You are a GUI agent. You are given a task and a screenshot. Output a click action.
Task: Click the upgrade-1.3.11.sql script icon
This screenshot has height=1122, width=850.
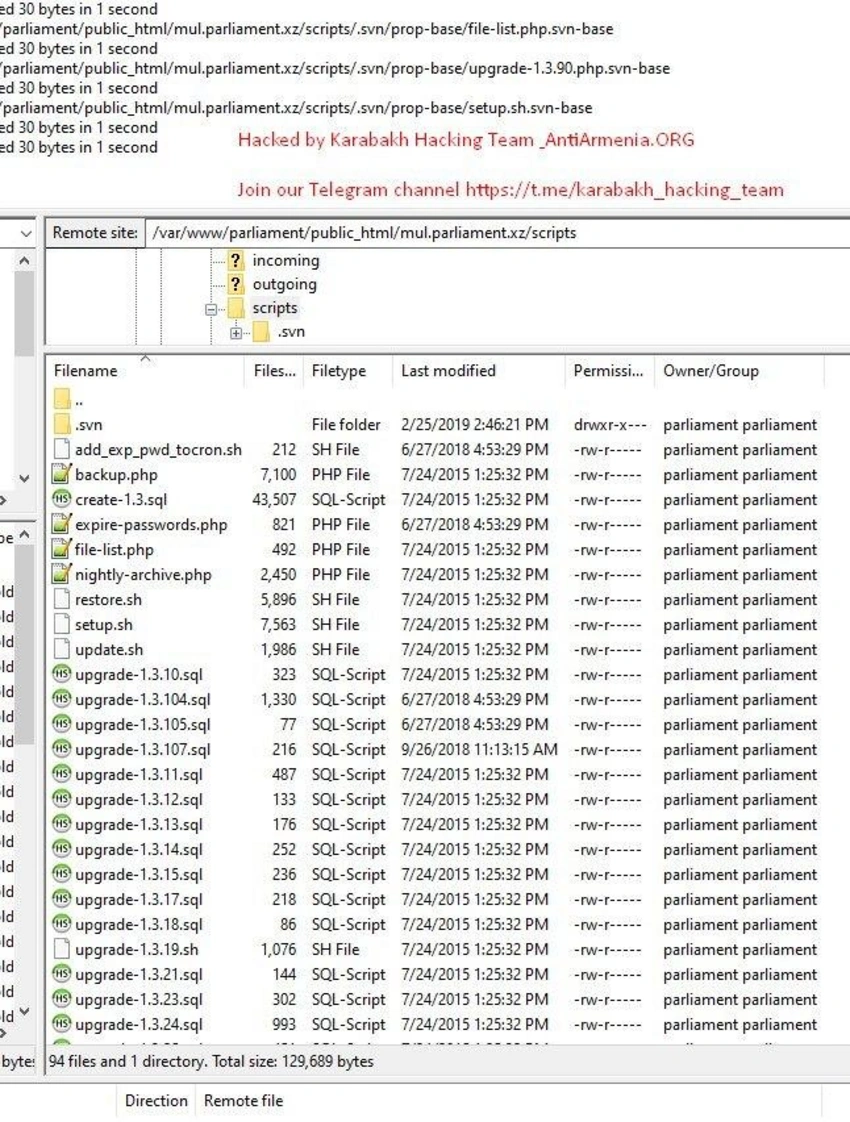pyautogui.click(x=62, y=774)
